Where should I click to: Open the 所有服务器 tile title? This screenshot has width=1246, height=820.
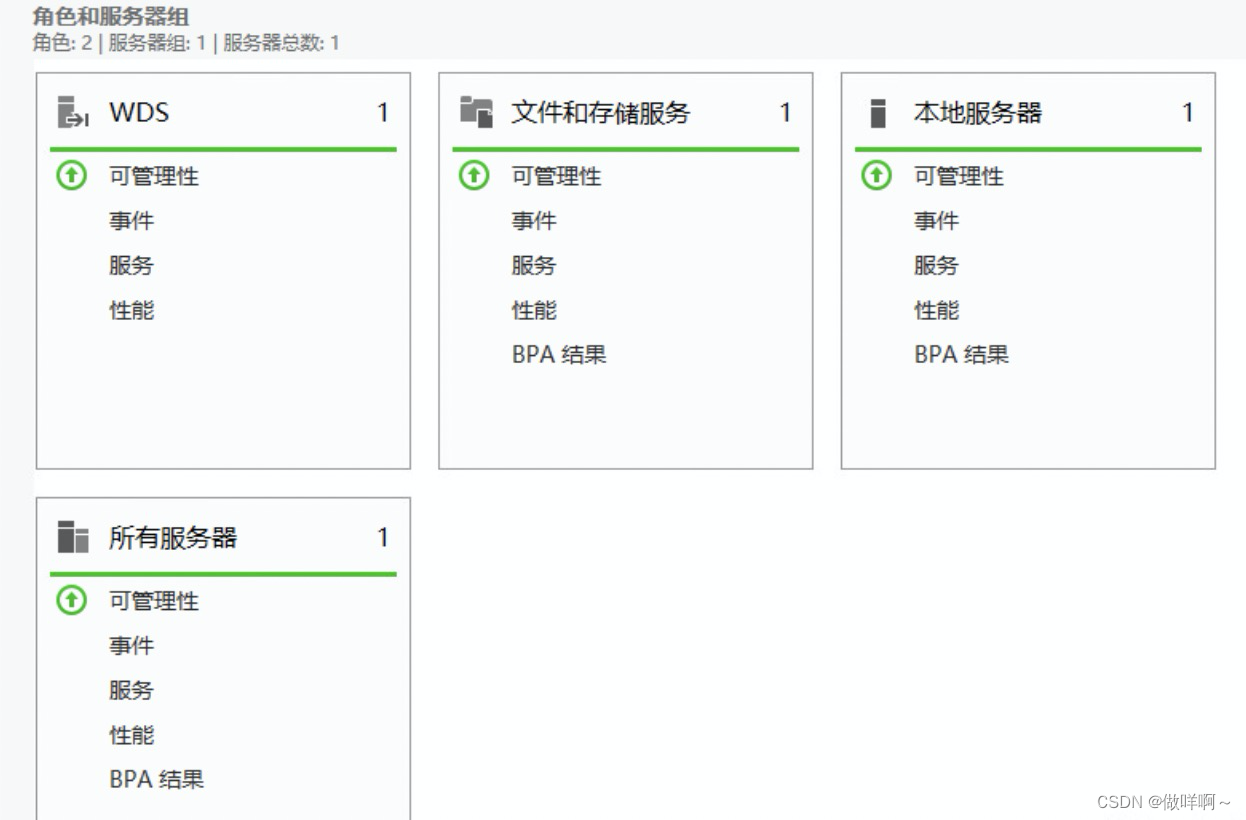173,538
